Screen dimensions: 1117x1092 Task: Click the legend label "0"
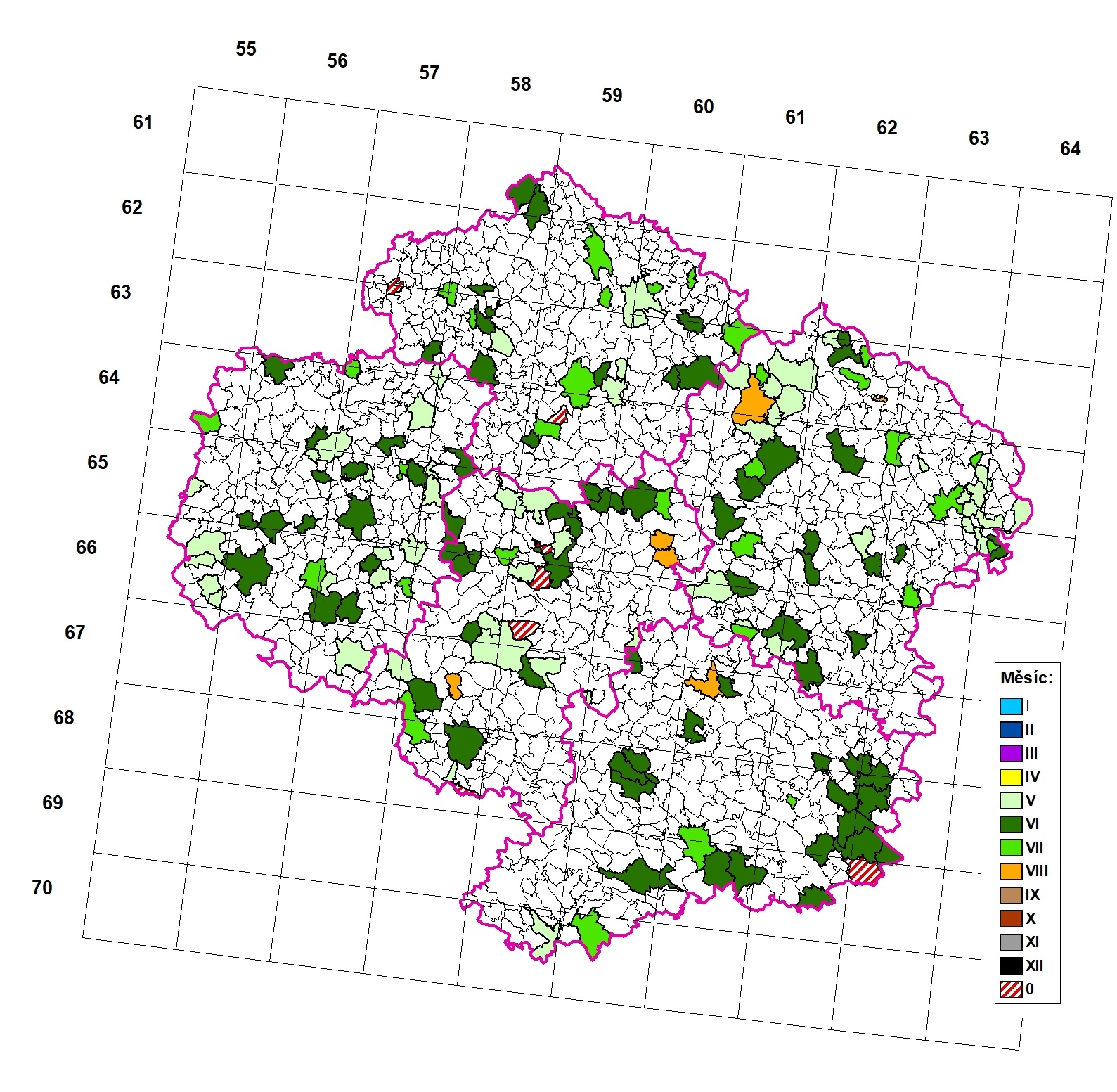tap(1029, 989)
